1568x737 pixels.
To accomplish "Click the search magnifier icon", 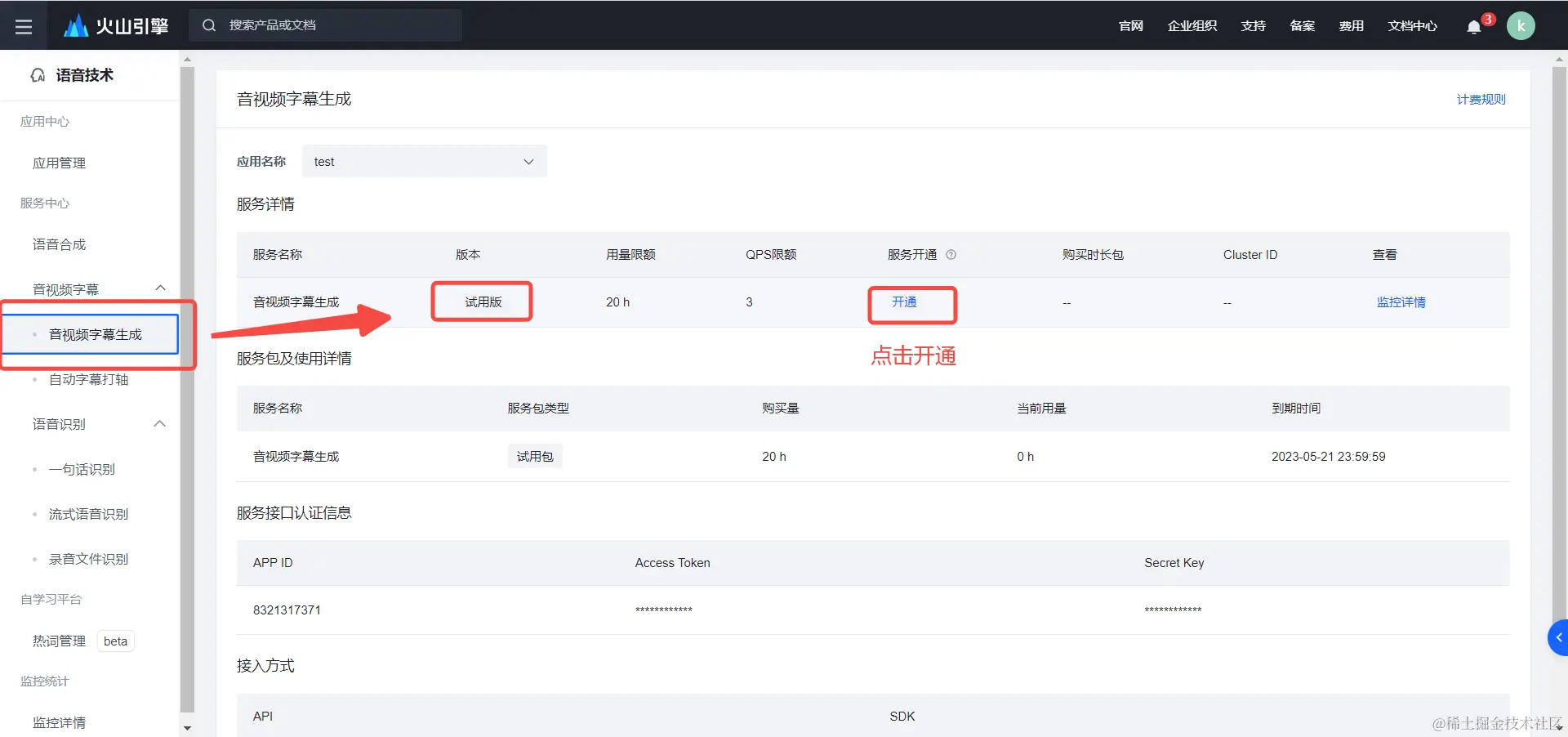I will tap(209, 25).
